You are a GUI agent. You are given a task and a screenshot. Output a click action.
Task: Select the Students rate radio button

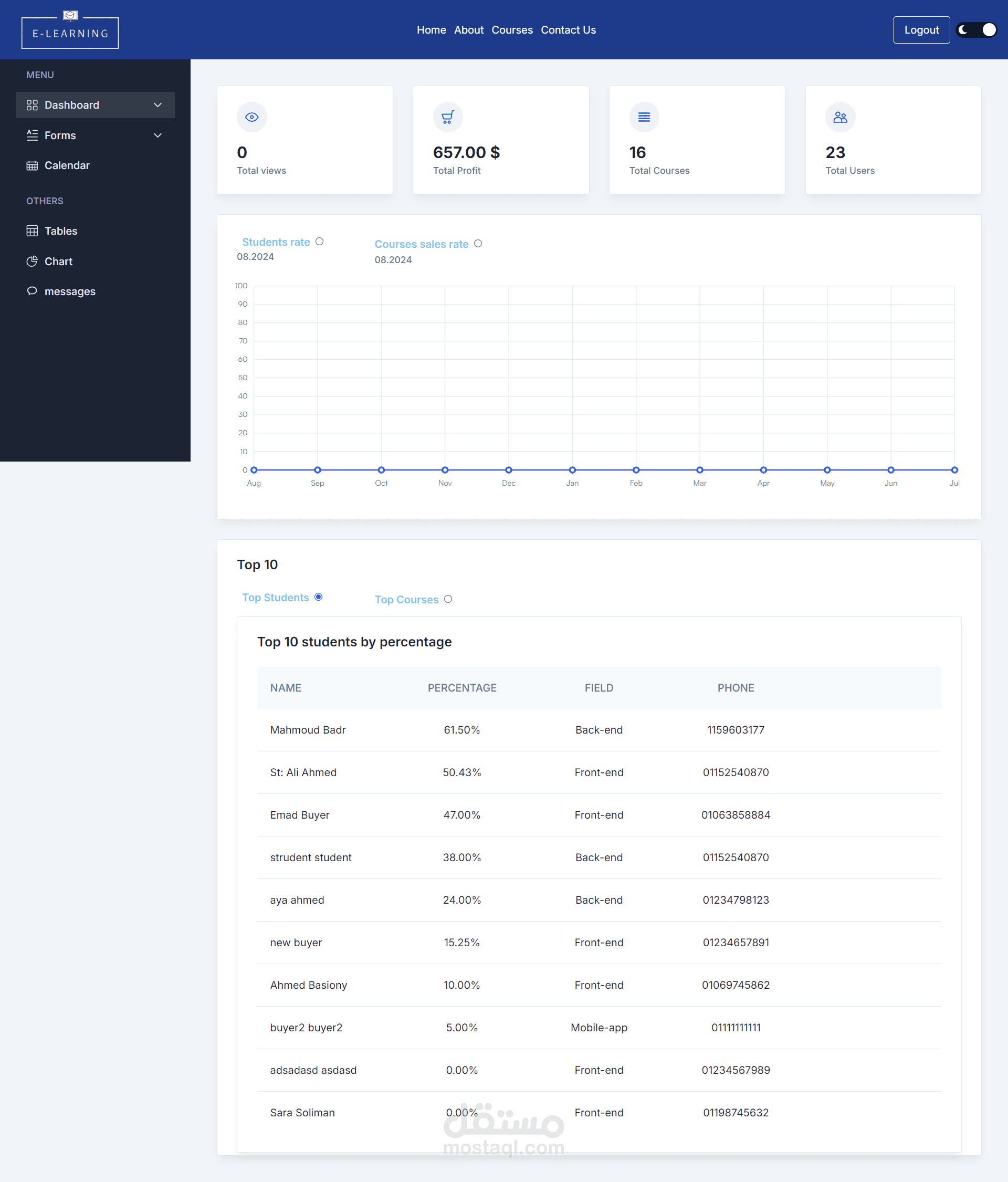click(x=319, y=242)
